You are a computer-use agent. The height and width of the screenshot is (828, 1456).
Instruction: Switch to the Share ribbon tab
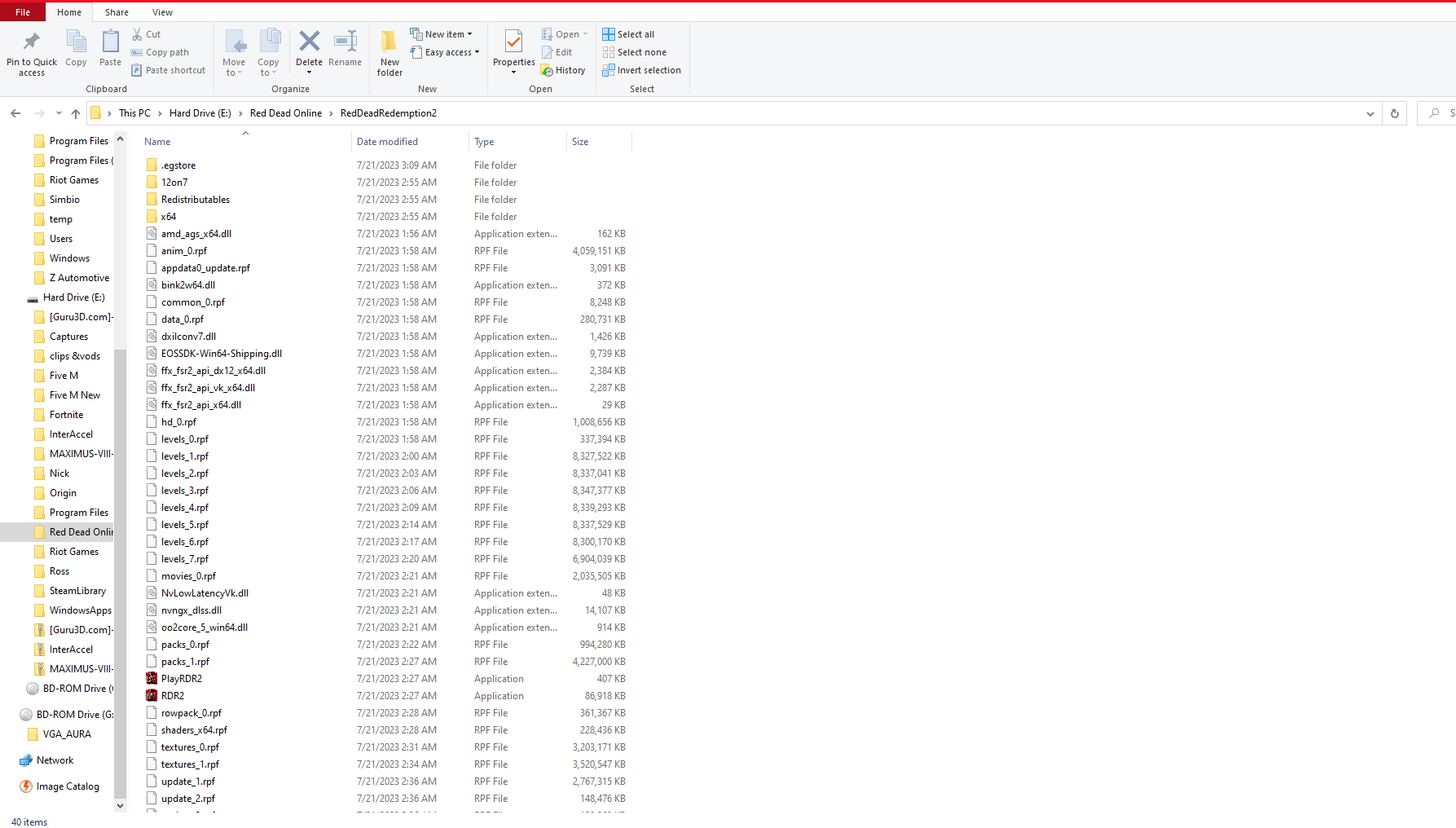[117, 12]
